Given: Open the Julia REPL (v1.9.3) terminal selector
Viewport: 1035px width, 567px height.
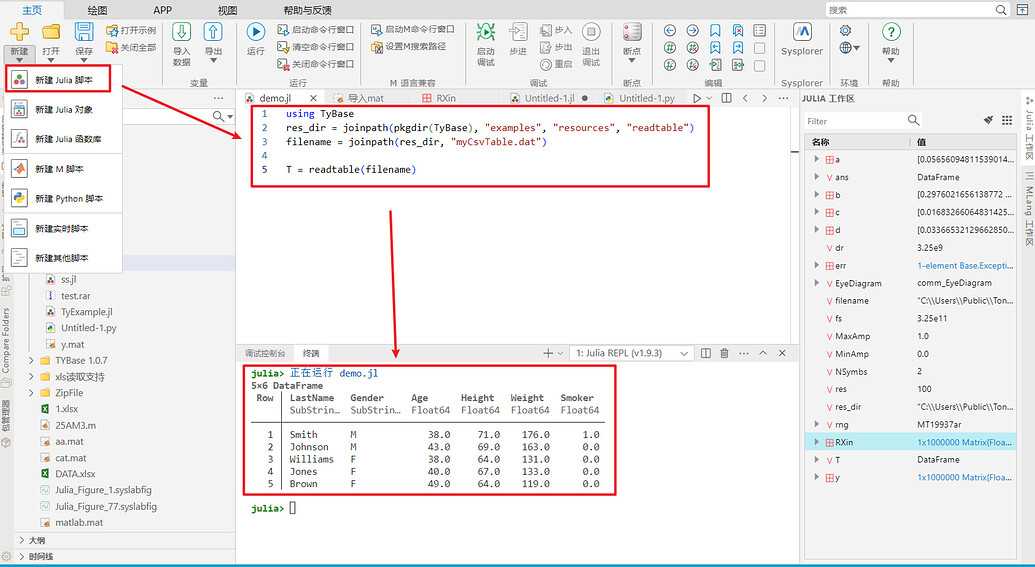Looking at the screenshot, I should click(x=632, y=353).
